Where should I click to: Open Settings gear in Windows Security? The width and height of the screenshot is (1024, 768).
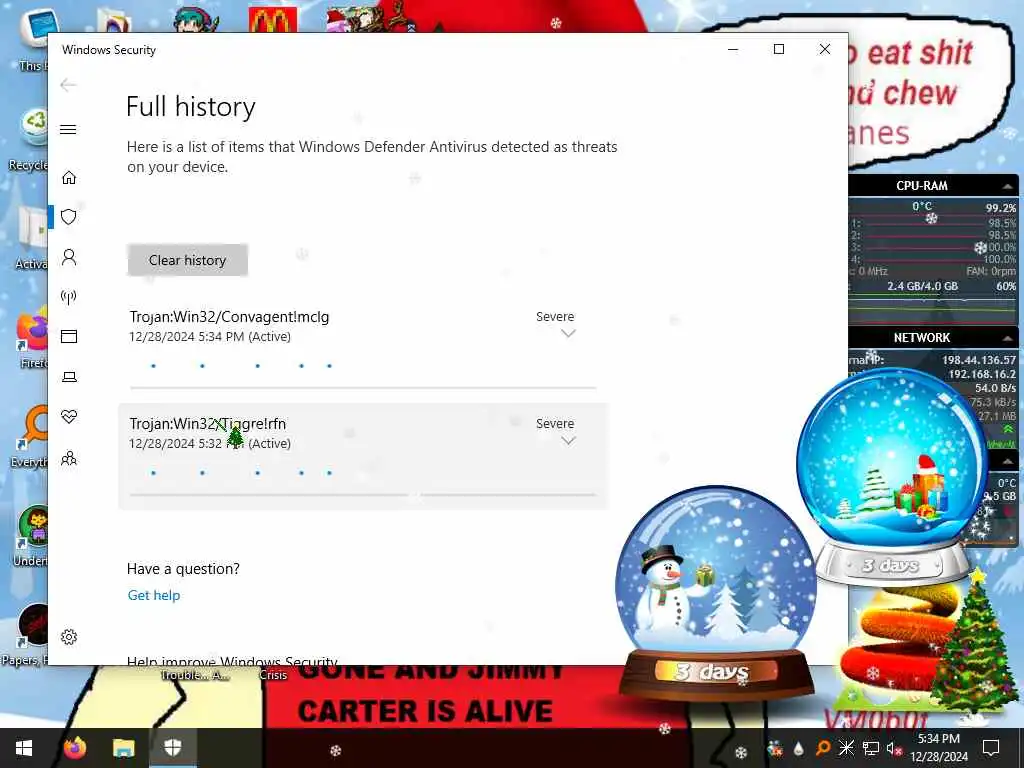click(69, 637)
